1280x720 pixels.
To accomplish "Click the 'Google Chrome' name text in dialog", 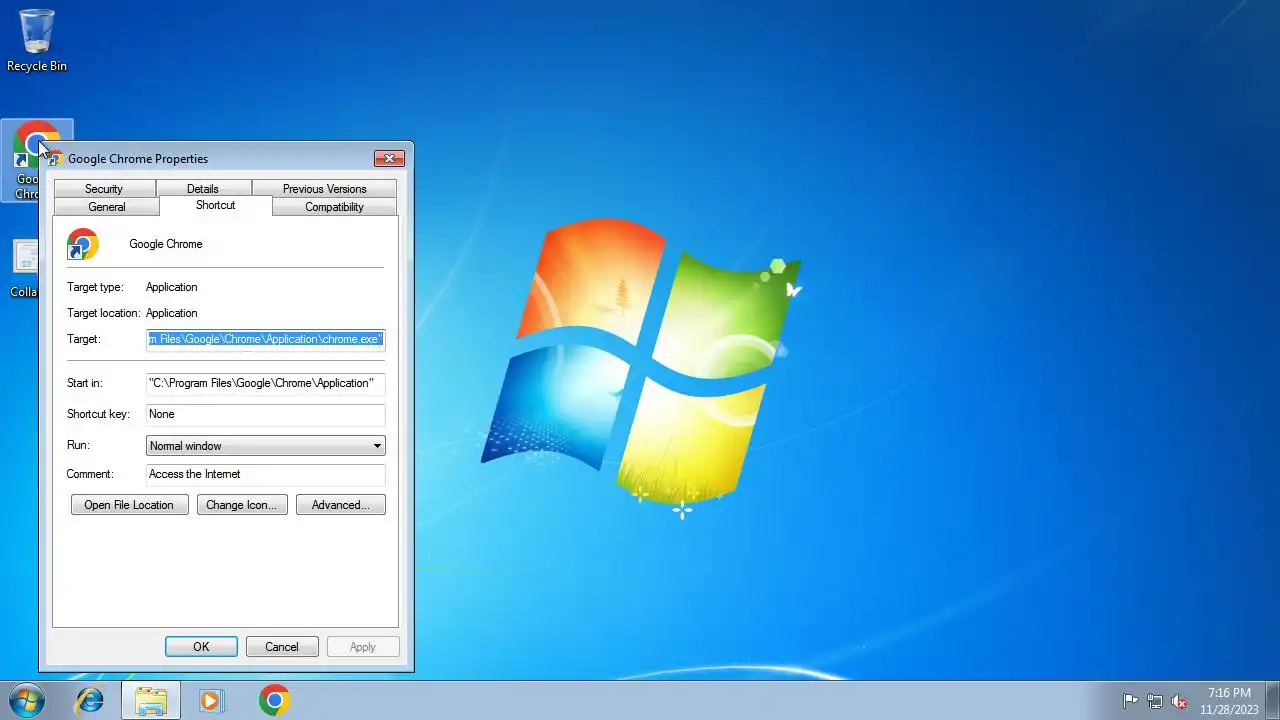I will pyautogui.click(x=166, y=244).
